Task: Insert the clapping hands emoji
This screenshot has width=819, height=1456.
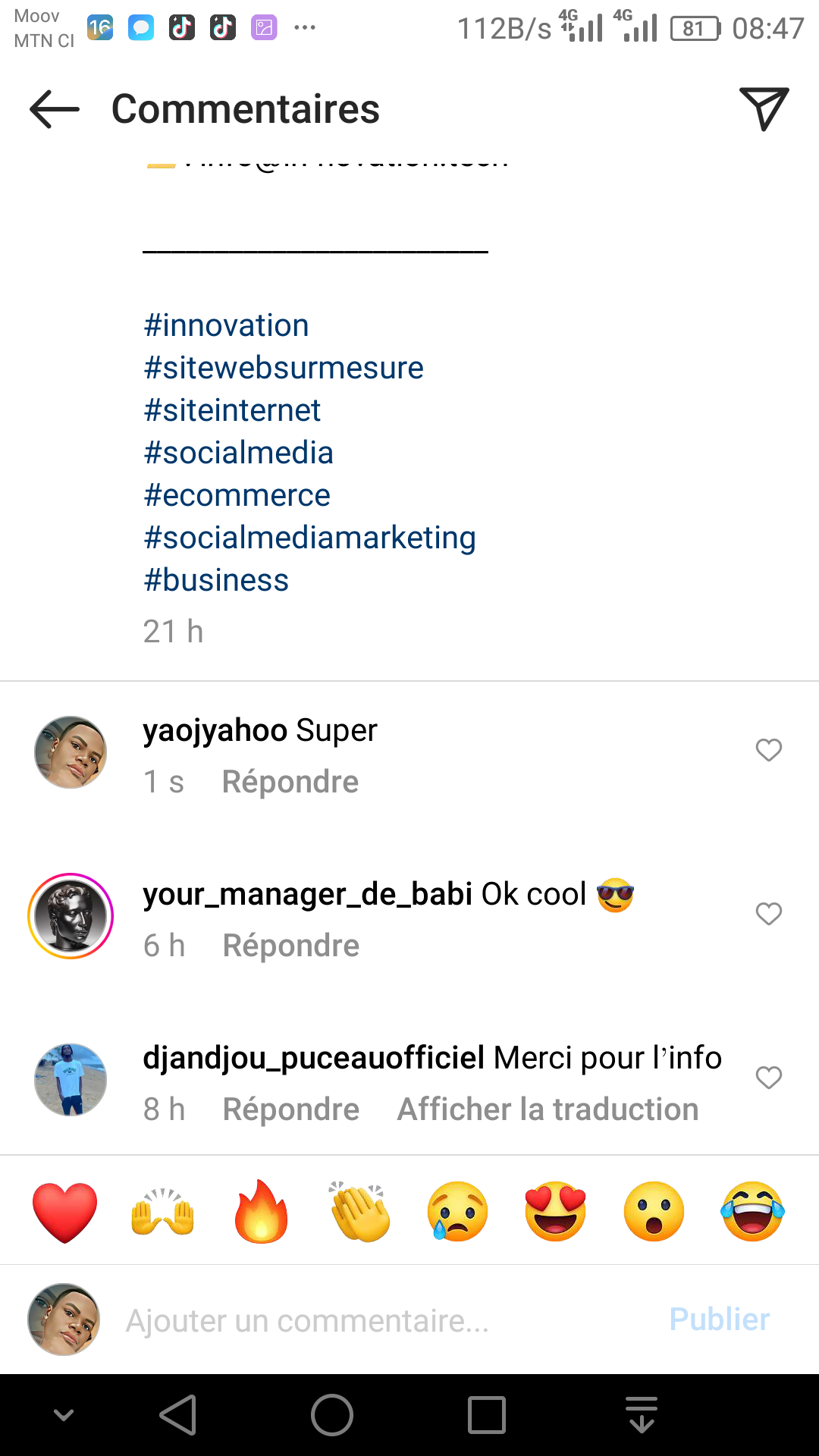Action: pyautogui.click(x=359, y=1211)
